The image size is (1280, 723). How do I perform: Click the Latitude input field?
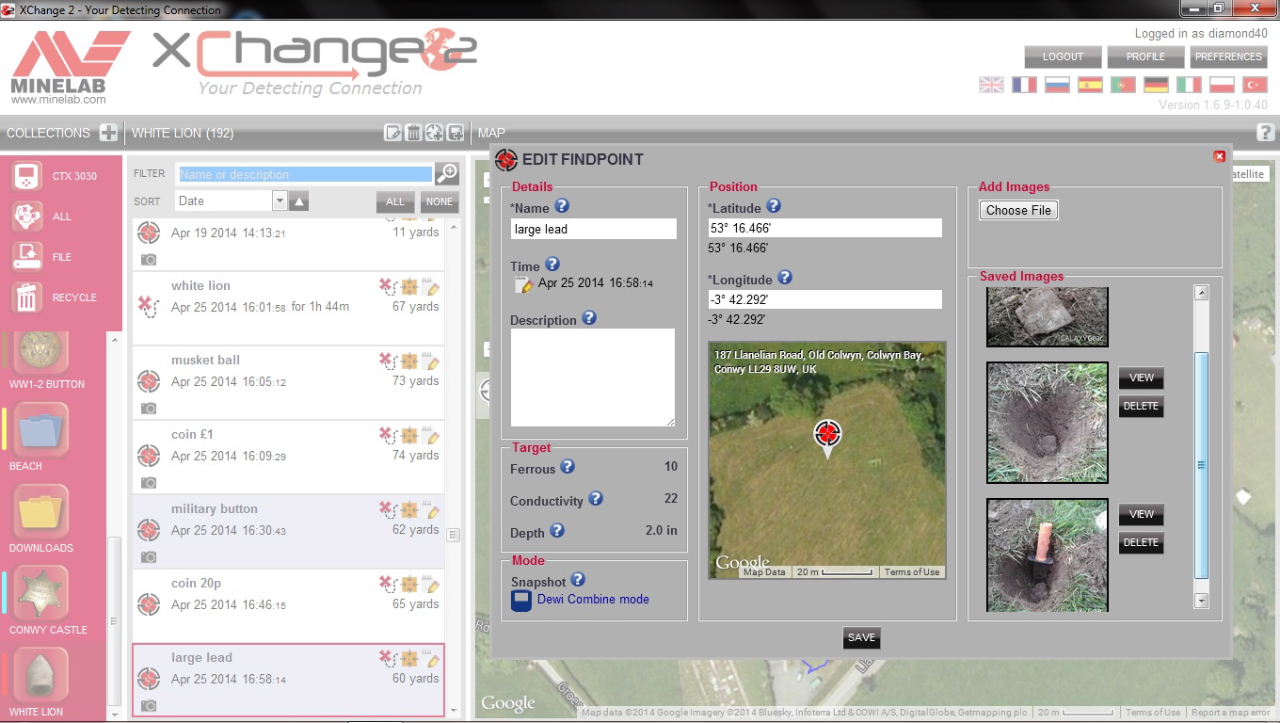pos(825,228)
